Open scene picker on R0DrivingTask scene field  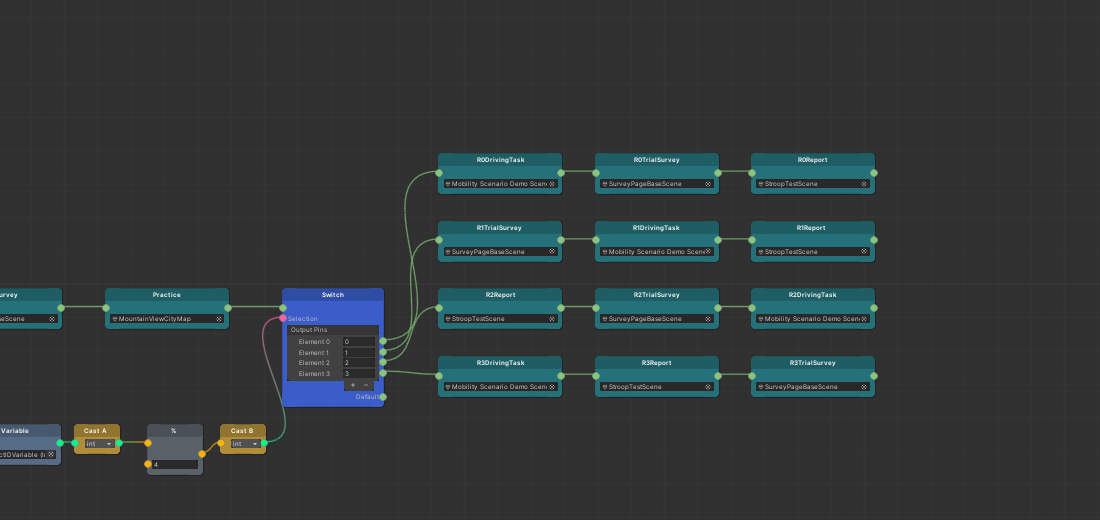coord(551,184)
